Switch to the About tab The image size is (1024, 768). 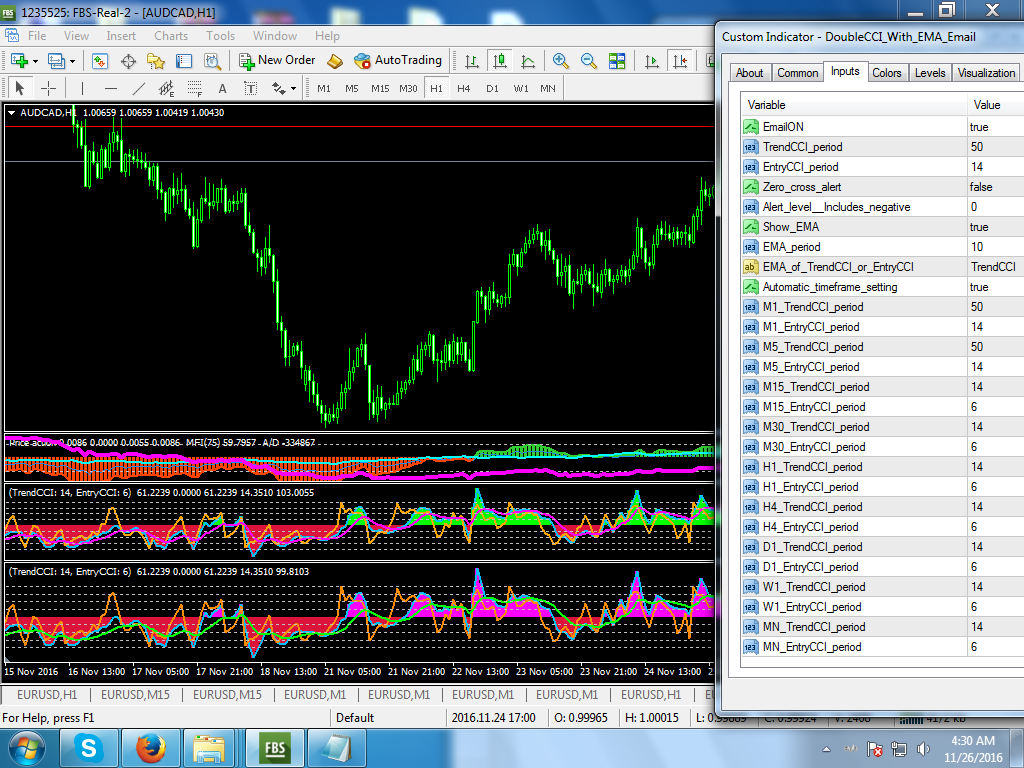click(749, 73)
